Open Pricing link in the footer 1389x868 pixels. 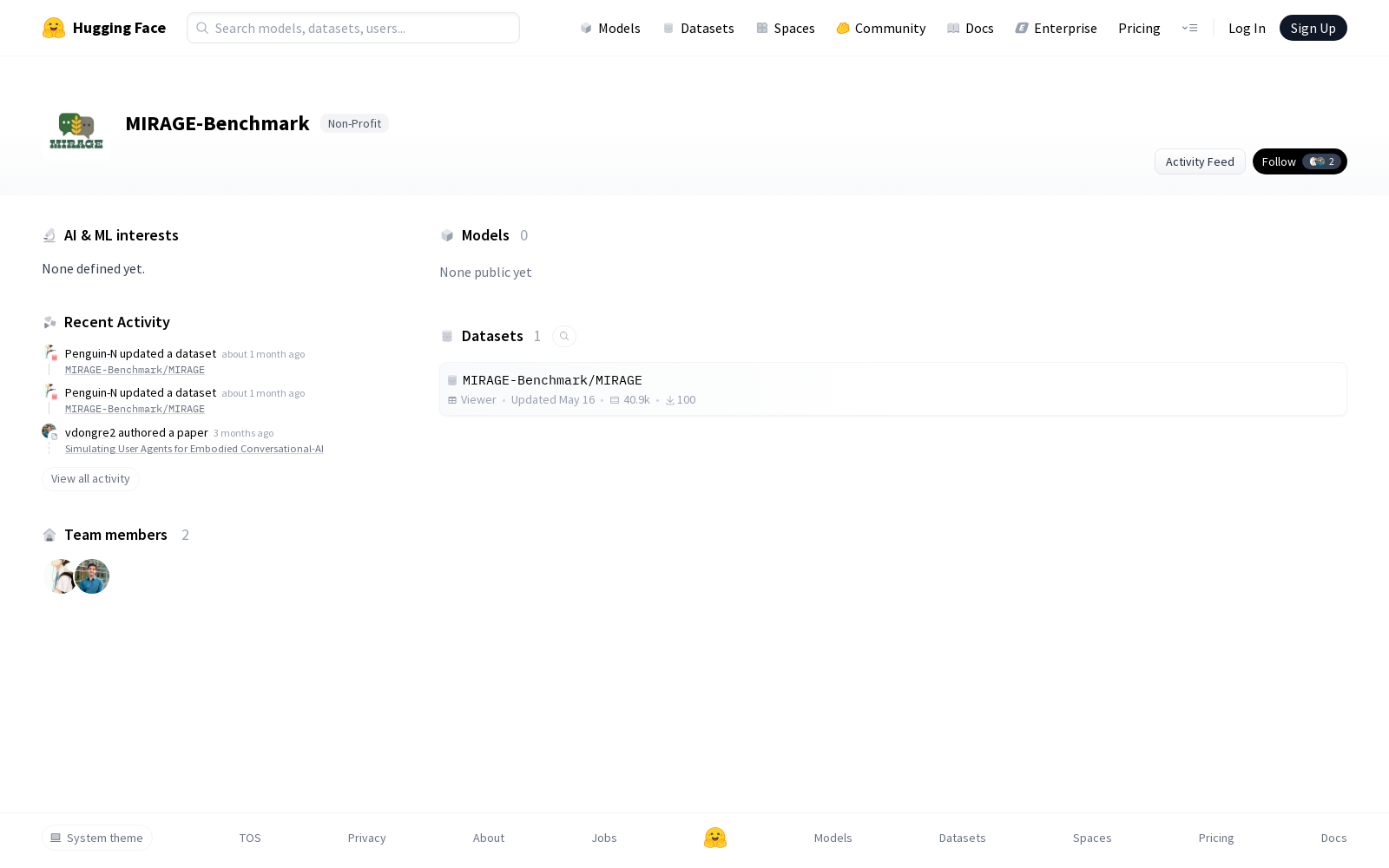coord(1216,838)
